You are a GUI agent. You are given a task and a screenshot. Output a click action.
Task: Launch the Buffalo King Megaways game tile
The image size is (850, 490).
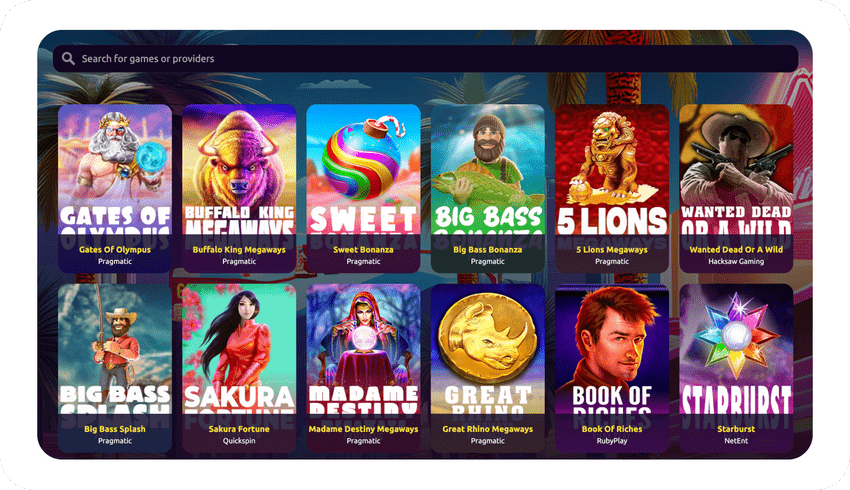tap(239, 188)
